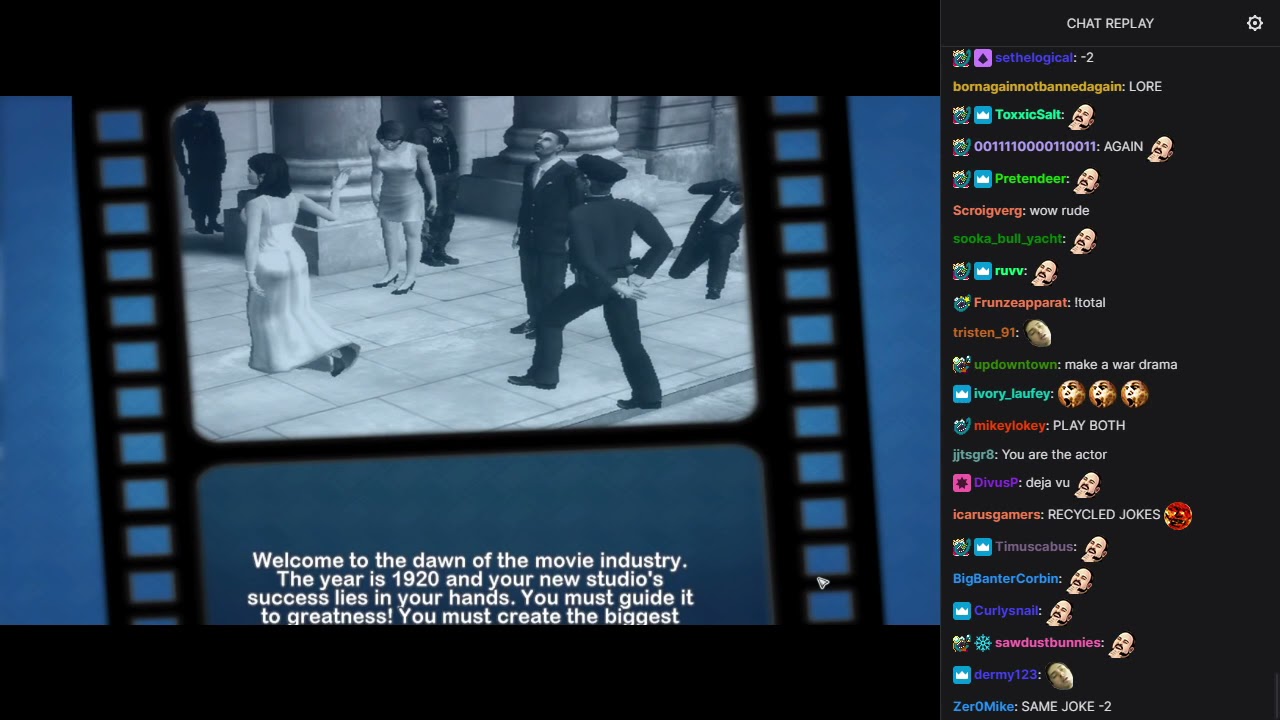Click the emote in Curlysnail's message
1280x720 pixels.
click(x=1059, y=612)
